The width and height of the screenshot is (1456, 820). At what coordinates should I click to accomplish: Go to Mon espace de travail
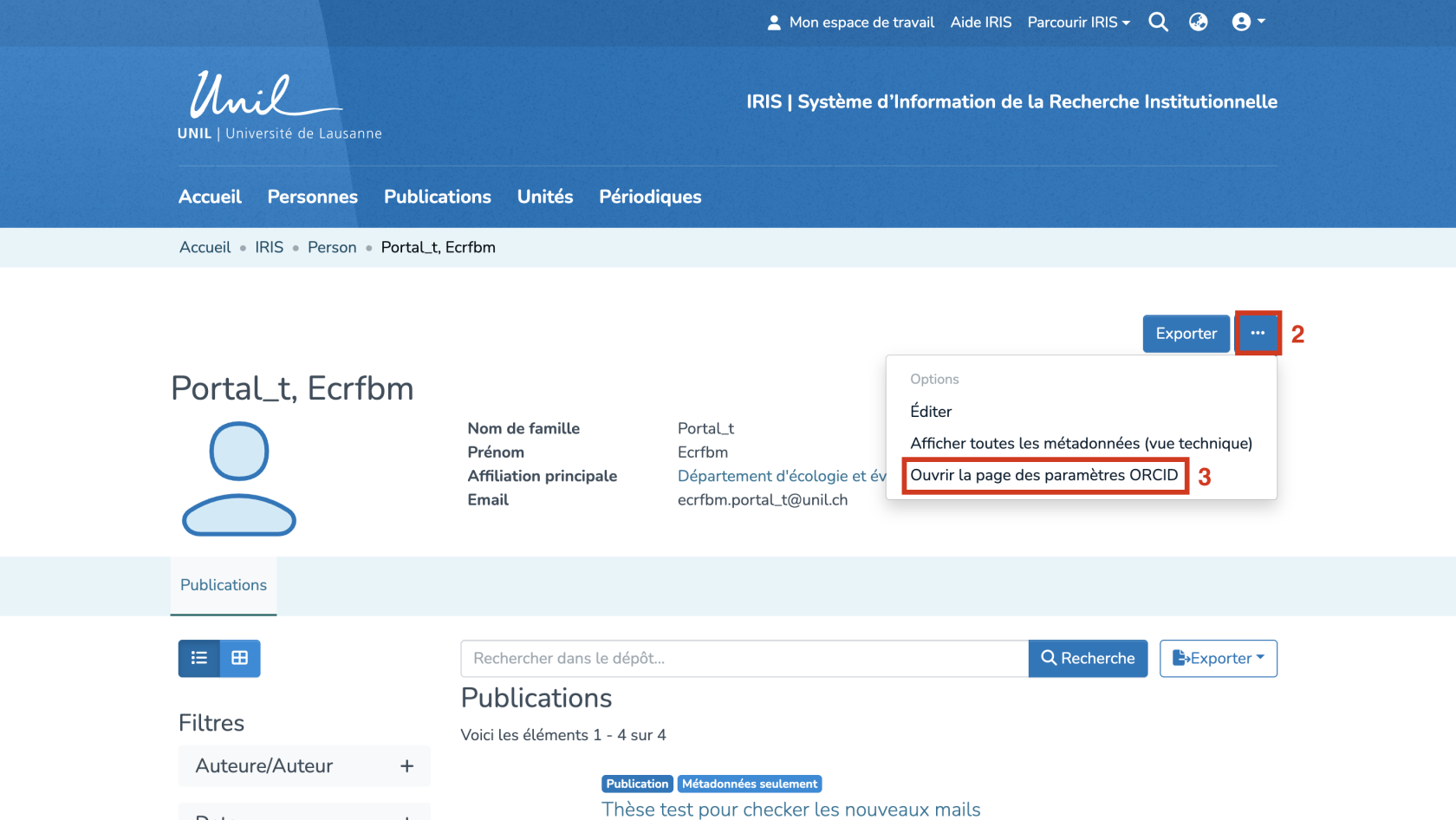pos(851,23)
